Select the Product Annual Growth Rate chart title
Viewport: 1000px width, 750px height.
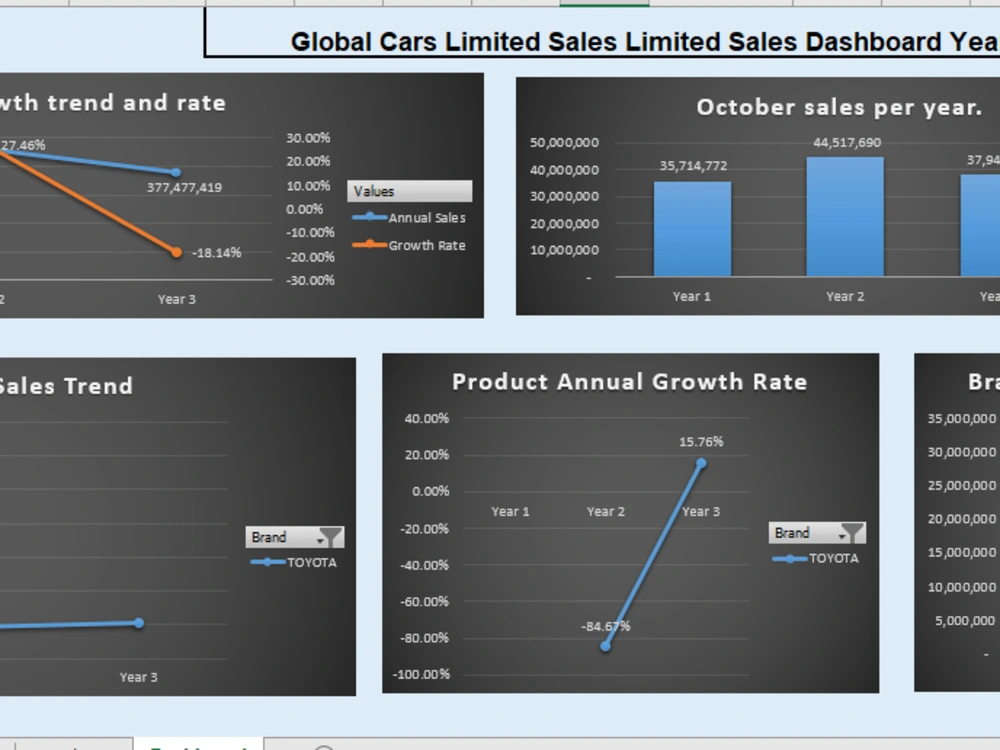[x=630, y=381]
